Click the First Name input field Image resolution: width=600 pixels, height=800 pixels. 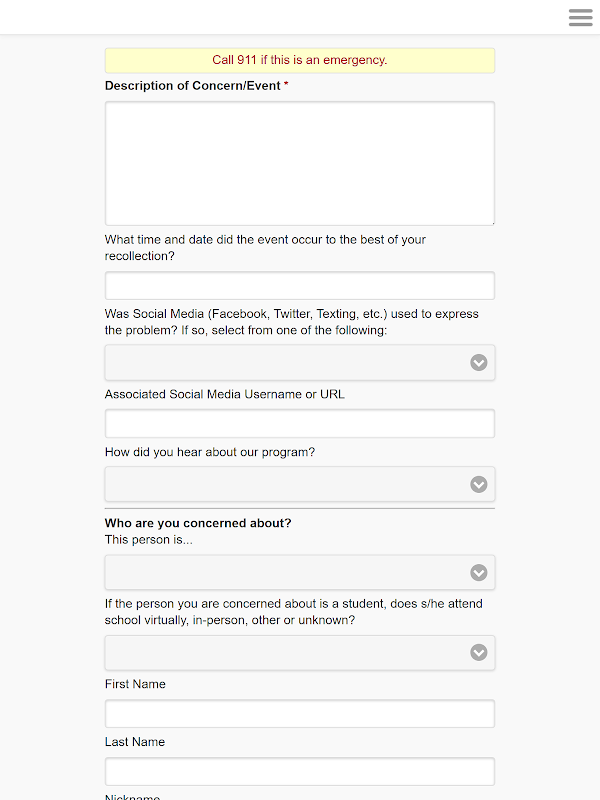[x=299, y=714]
